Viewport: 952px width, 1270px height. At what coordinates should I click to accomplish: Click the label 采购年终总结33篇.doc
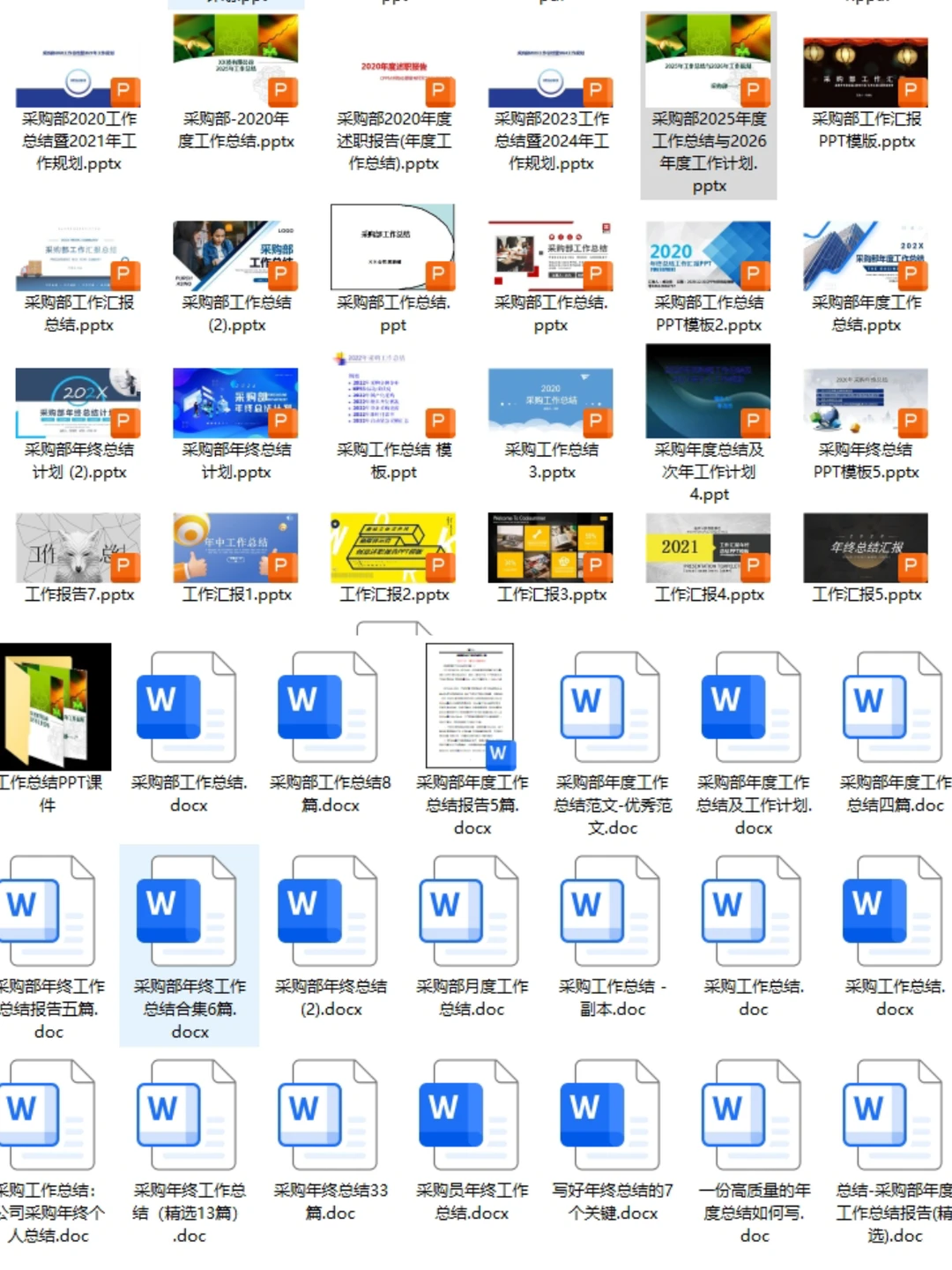point(331,1202)
